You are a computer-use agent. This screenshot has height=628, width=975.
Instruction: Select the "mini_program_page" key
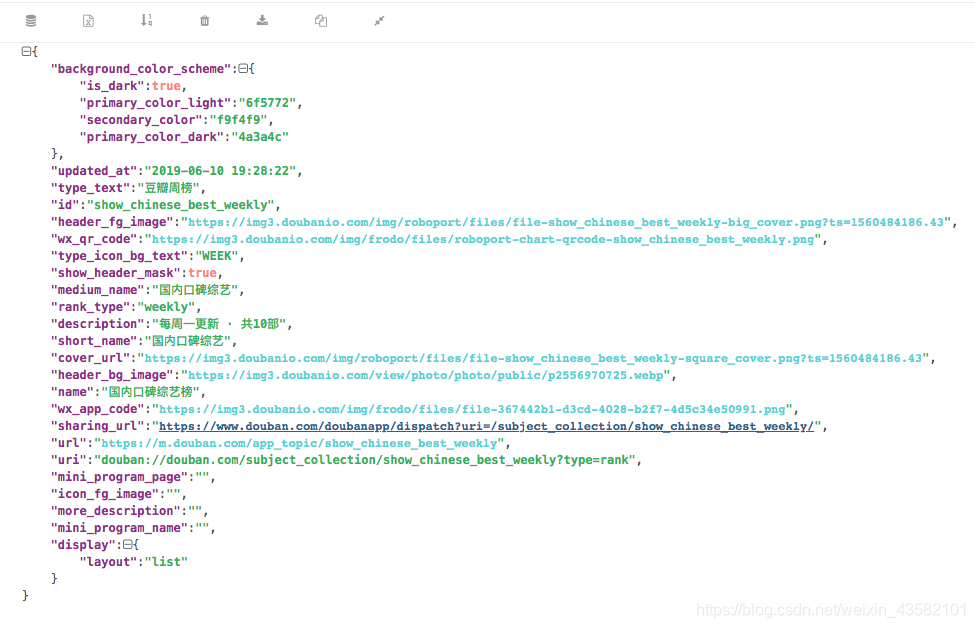(119, 477)
